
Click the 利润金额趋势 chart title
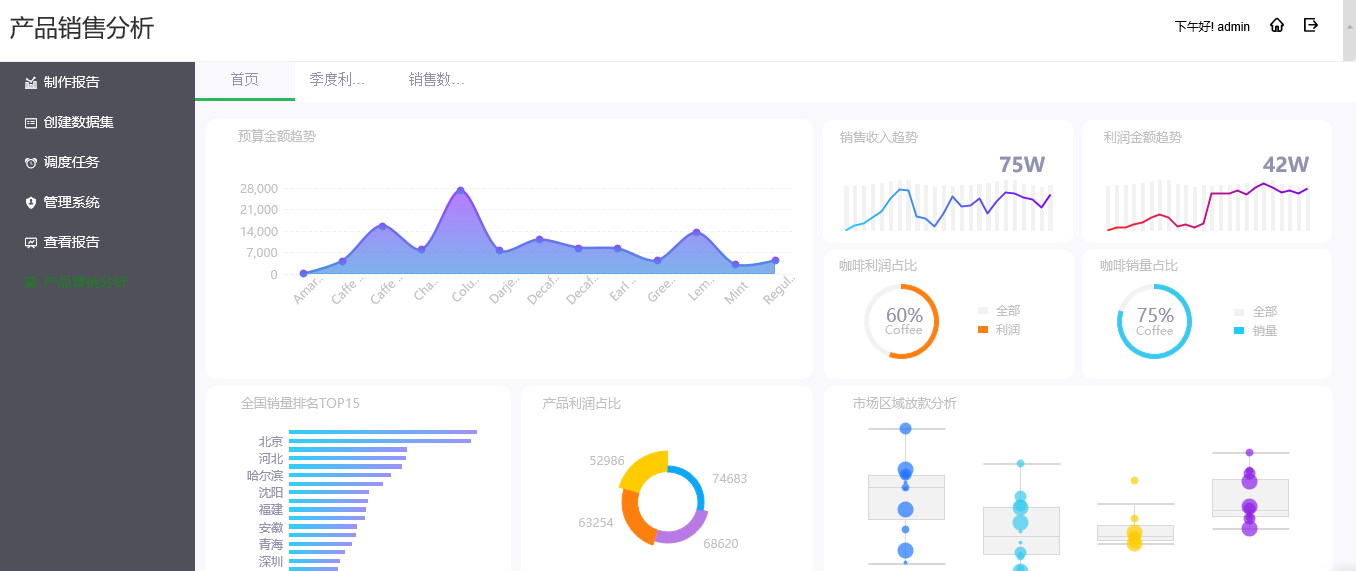click(1142, 137)
